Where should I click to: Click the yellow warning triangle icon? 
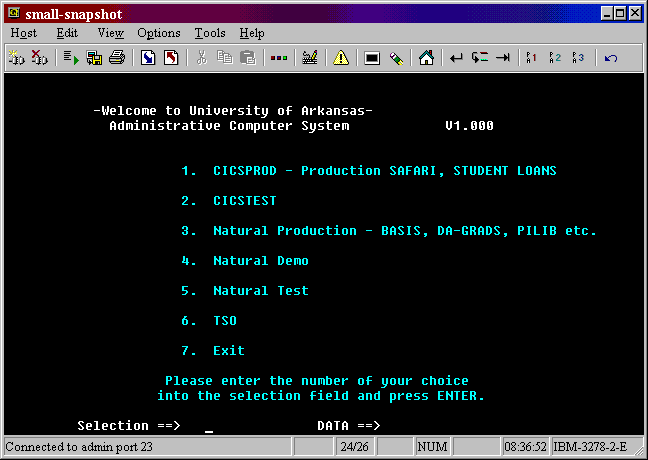point(341,57)
